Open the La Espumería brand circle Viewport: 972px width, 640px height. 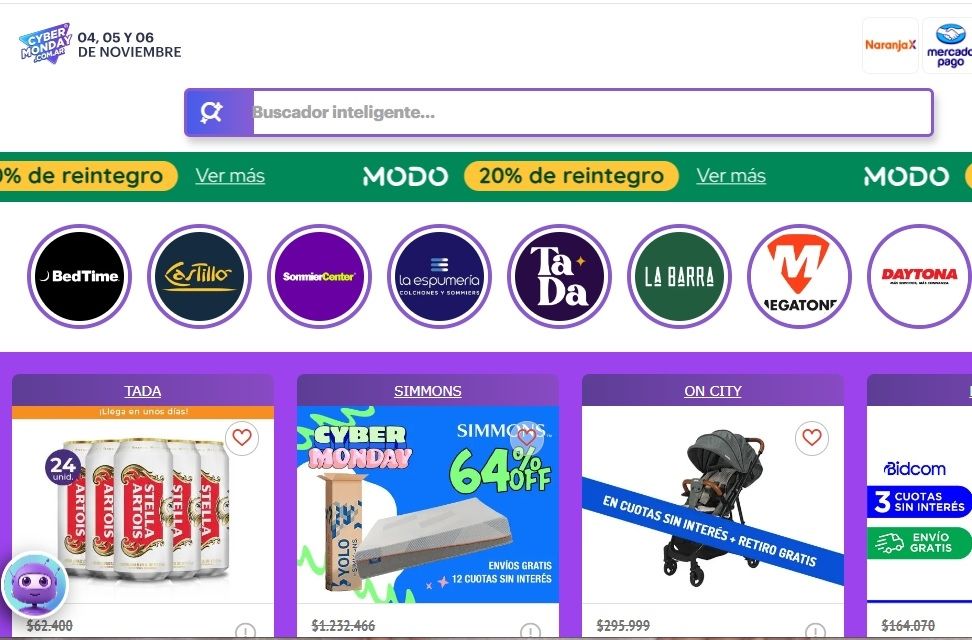[440, 276]
